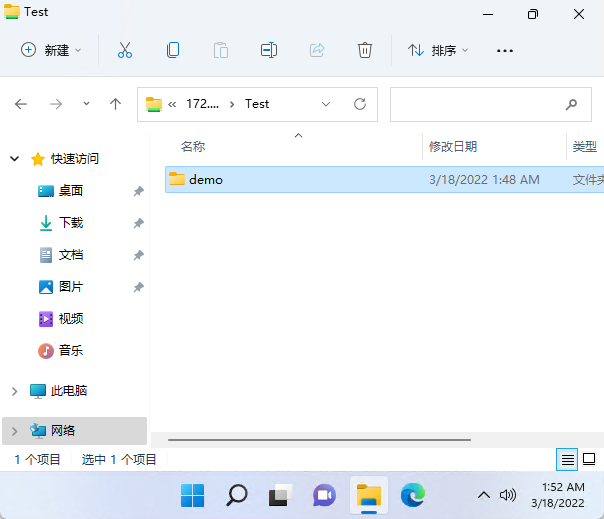Open Teams Chat on the taskbar
The image size is (604, 519).
324,495
